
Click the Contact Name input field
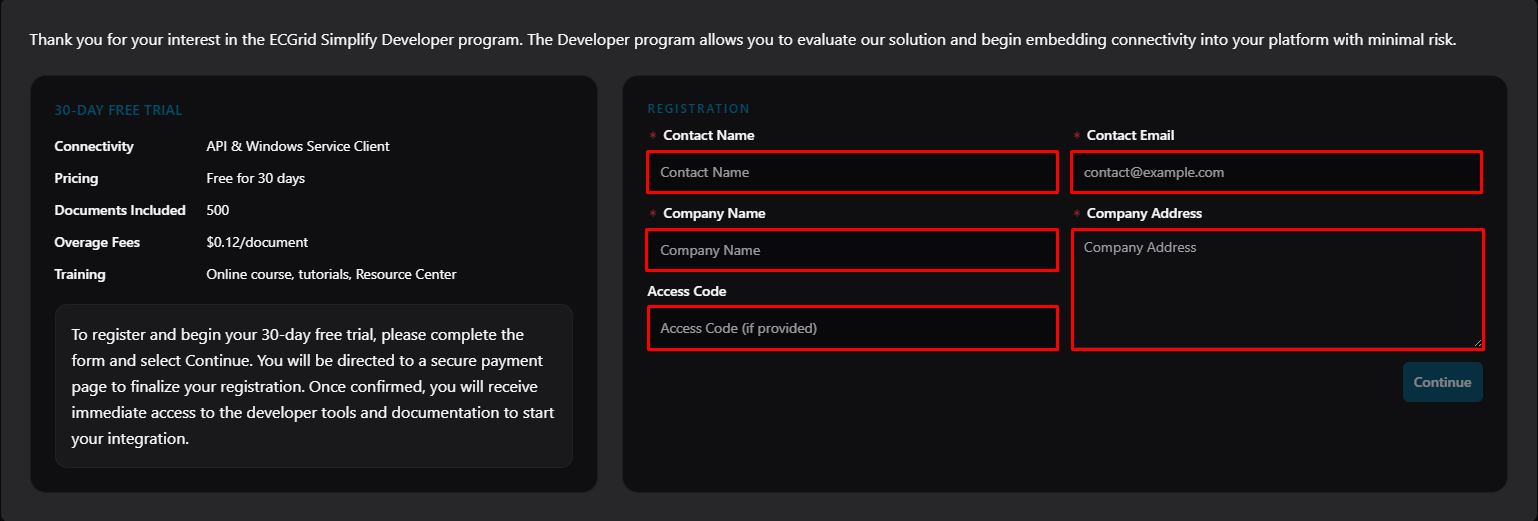point(852,172)
